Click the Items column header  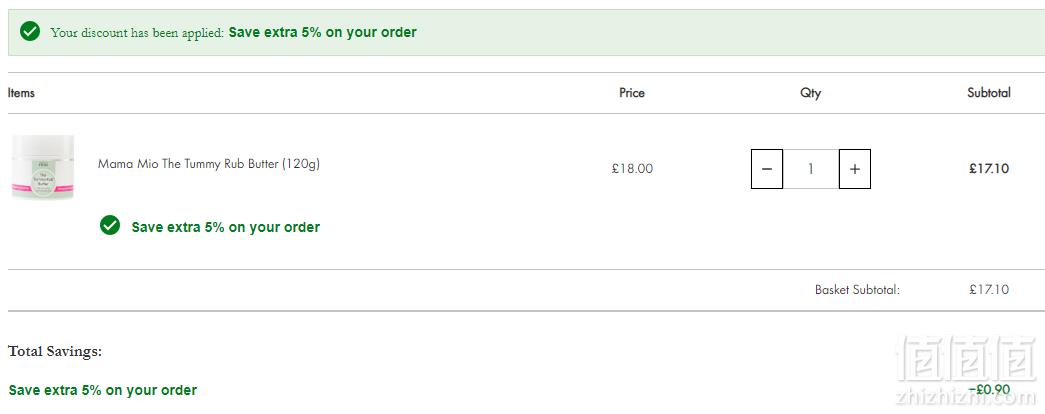pyautogui.click(x=21, y=93)
